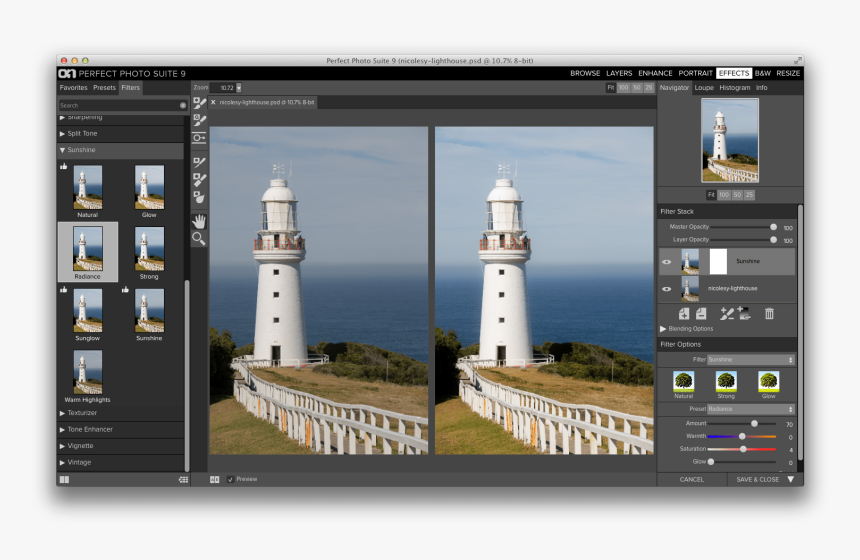Switch to the PORTRAIT module
The height and width of the screenshot is (560, 860).
pyautogui.click(x=695, y=73)
